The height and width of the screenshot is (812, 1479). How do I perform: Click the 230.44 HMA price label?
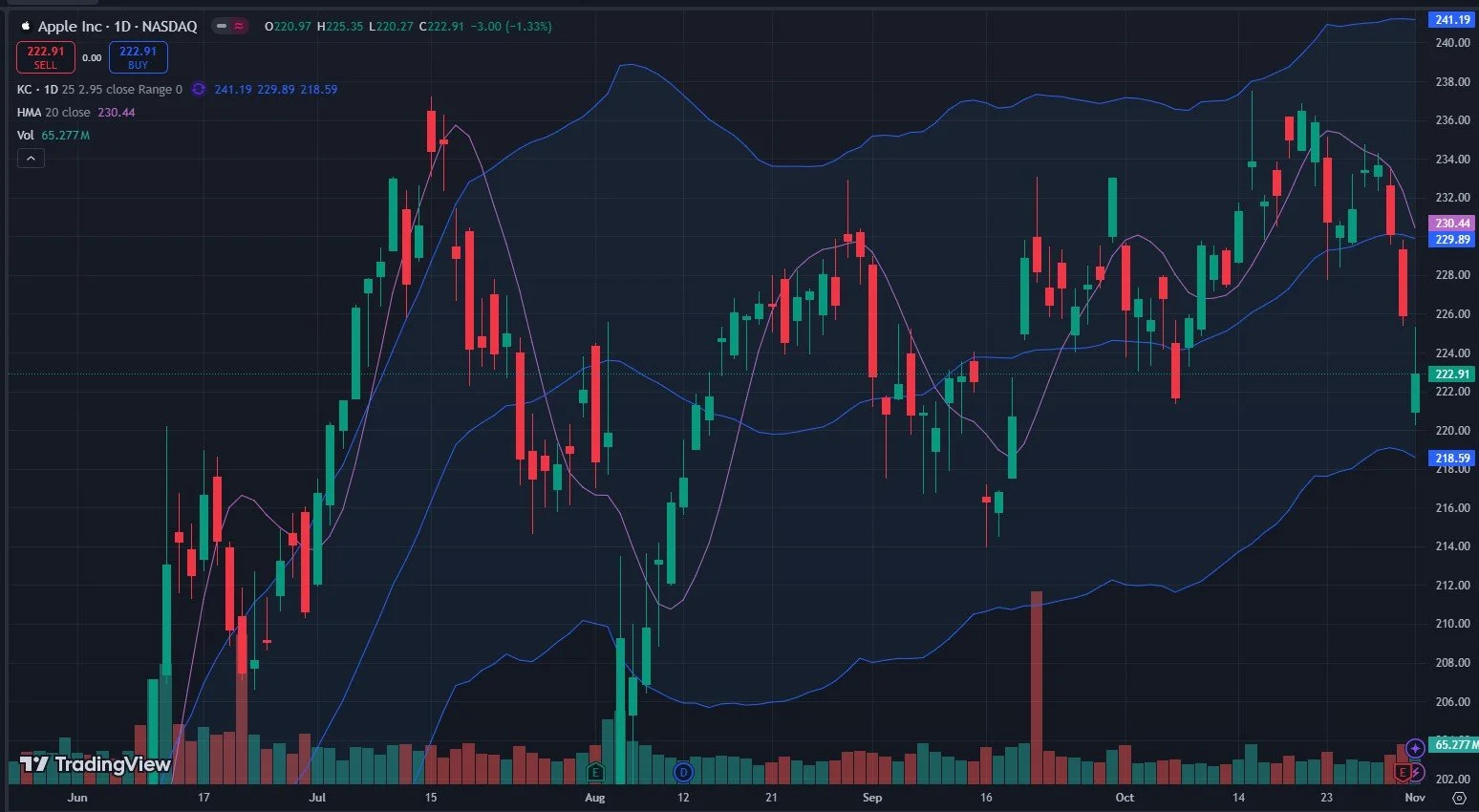pos(1452,223)
